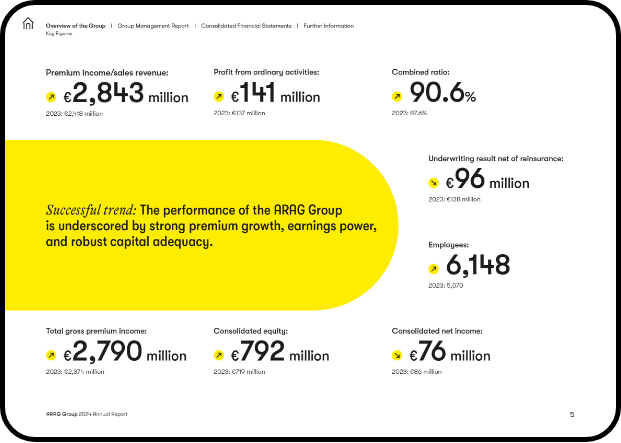This screenshot has height=443, width=621.
Task: Click the arrow icon beside 6,148 employees
Action: (434, 268)
